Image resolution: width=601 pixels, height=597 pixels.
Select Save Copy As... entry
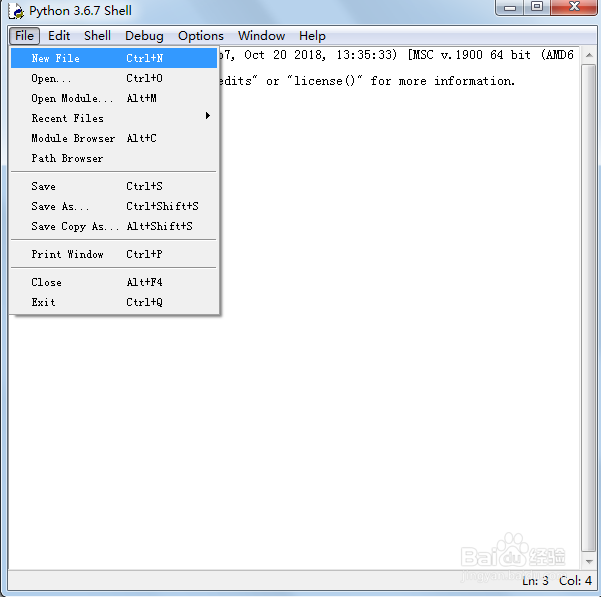(114, 226)
